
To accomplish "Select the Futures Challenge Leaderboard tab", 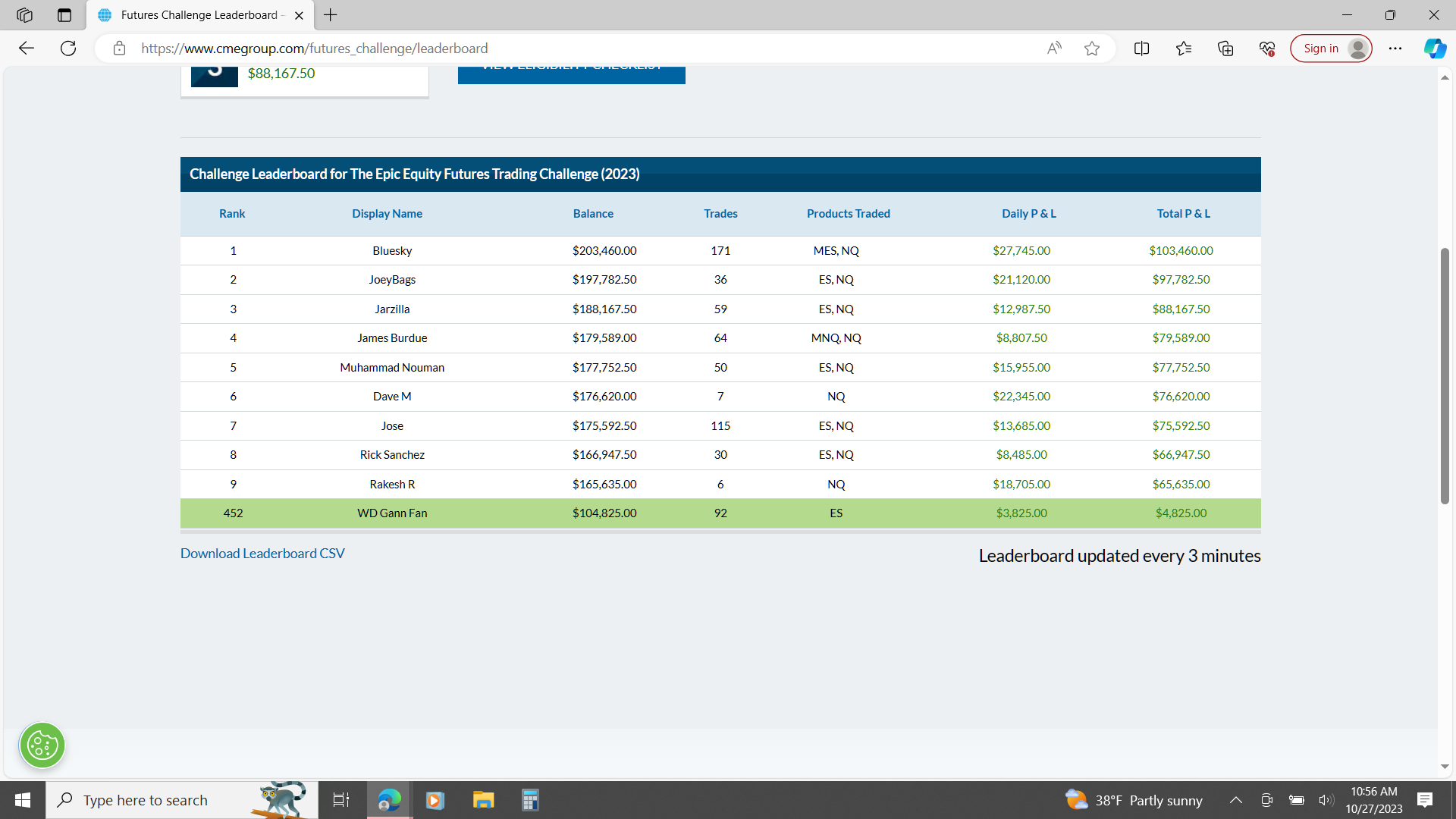I will coord(200,15).
